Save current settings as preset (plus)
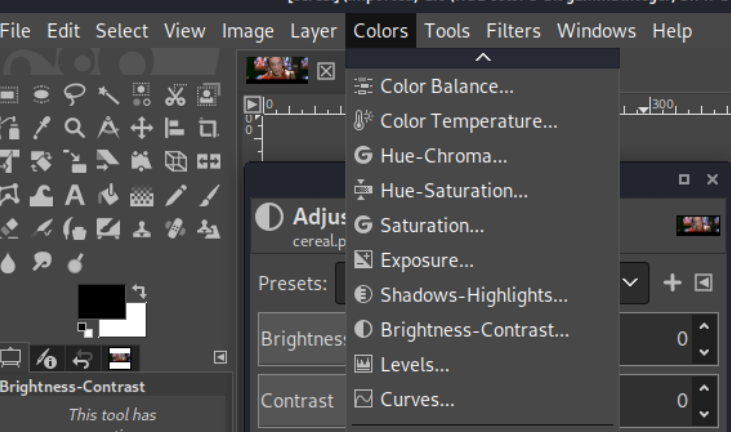Image resolution: width=731 pixels, height=432 pixels. (x=672, y=283)
